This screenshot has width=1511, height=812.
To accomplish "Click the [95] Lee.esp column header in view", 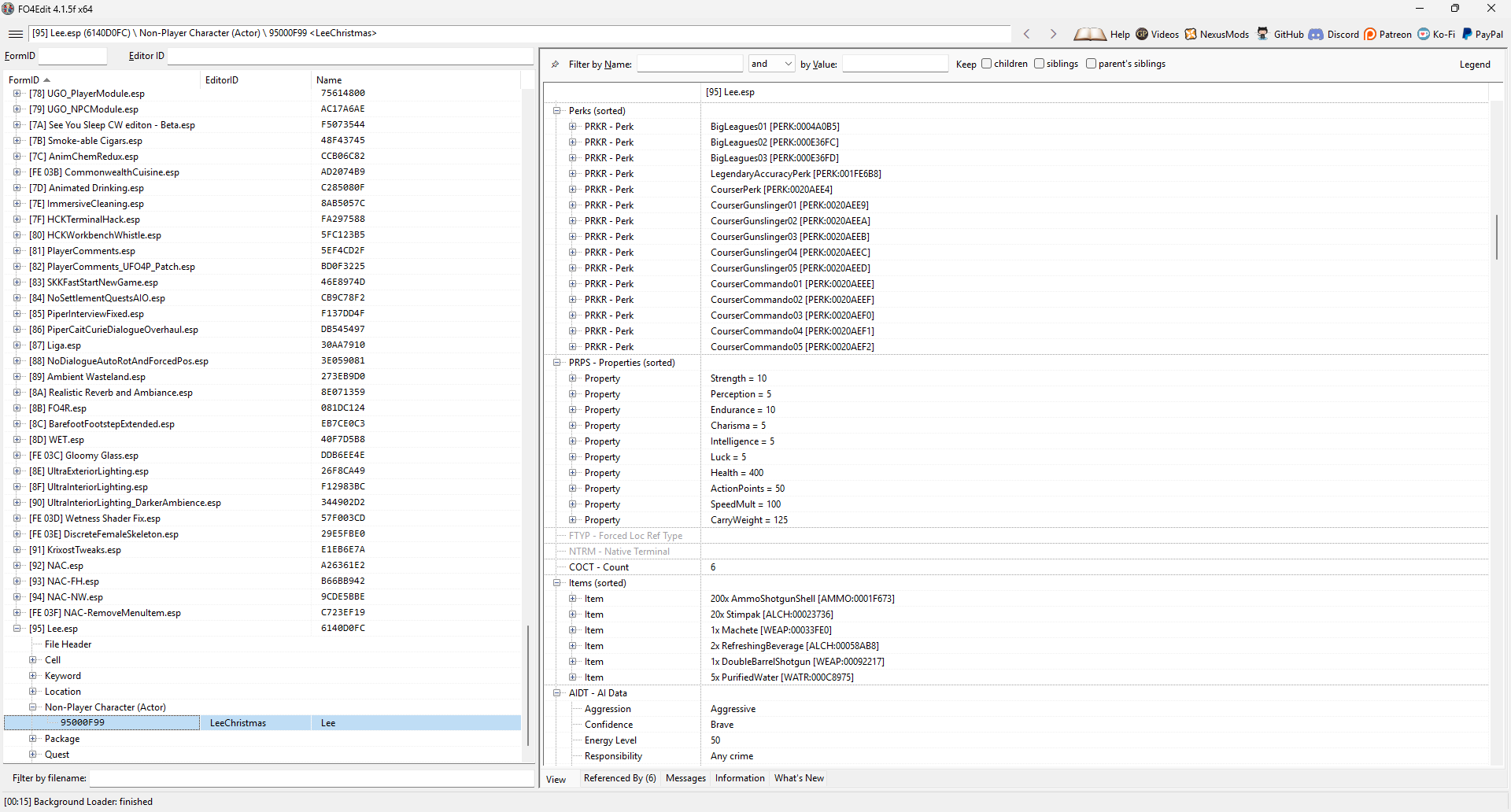I will [x=1094, y=92].
